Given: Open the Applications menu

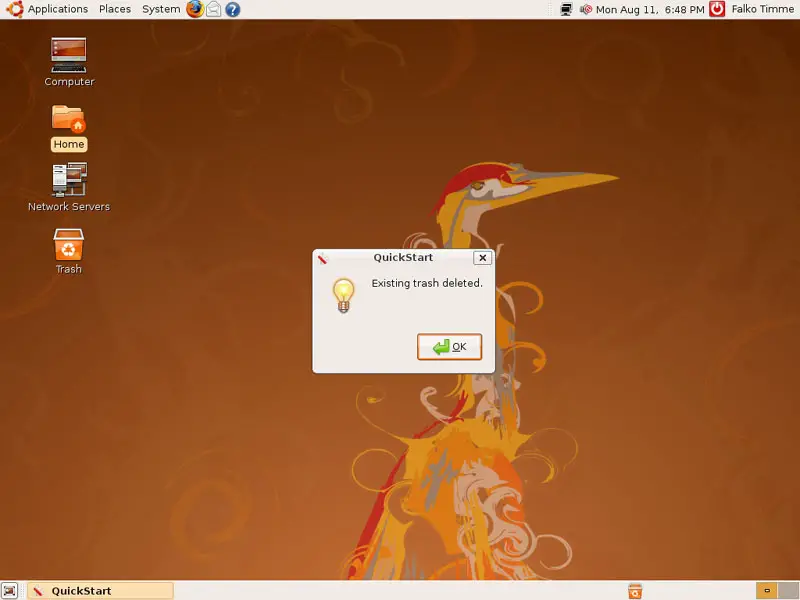Looking at the screenshot, I should 58,9.
